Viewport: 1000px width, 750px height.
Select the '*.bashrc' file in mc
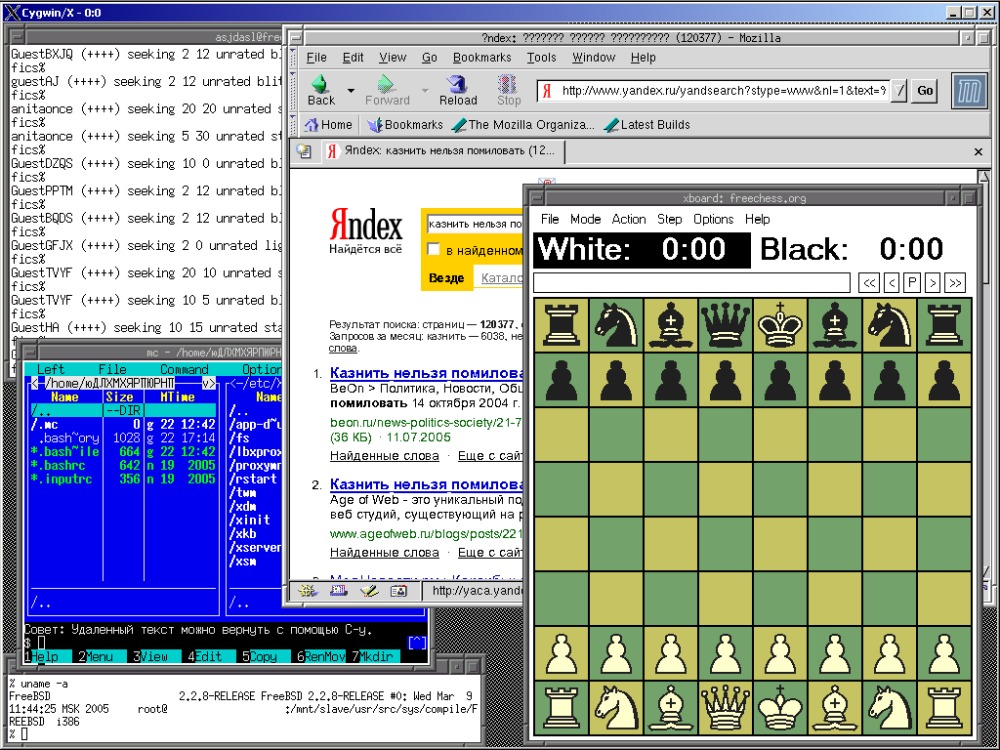[123, 465]
